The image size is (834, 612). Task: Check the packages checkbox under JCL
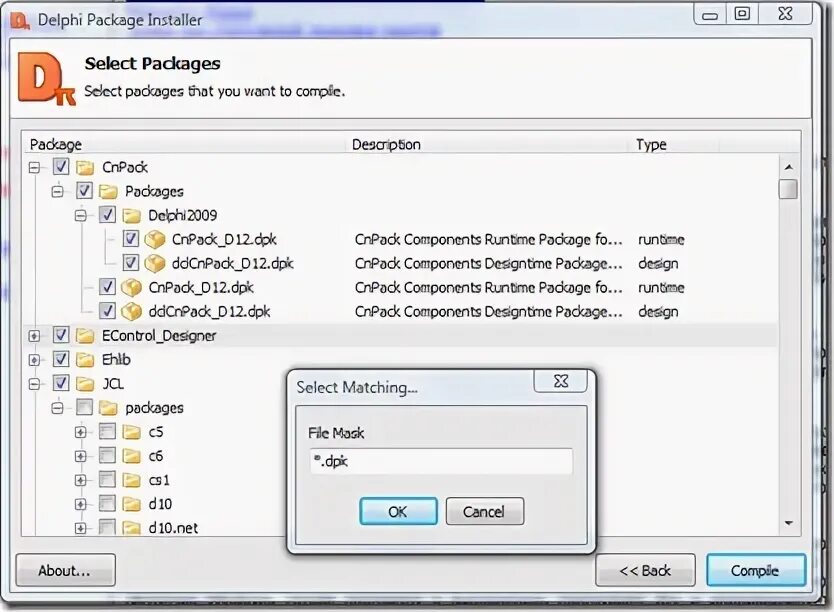(x=84, y=407)
